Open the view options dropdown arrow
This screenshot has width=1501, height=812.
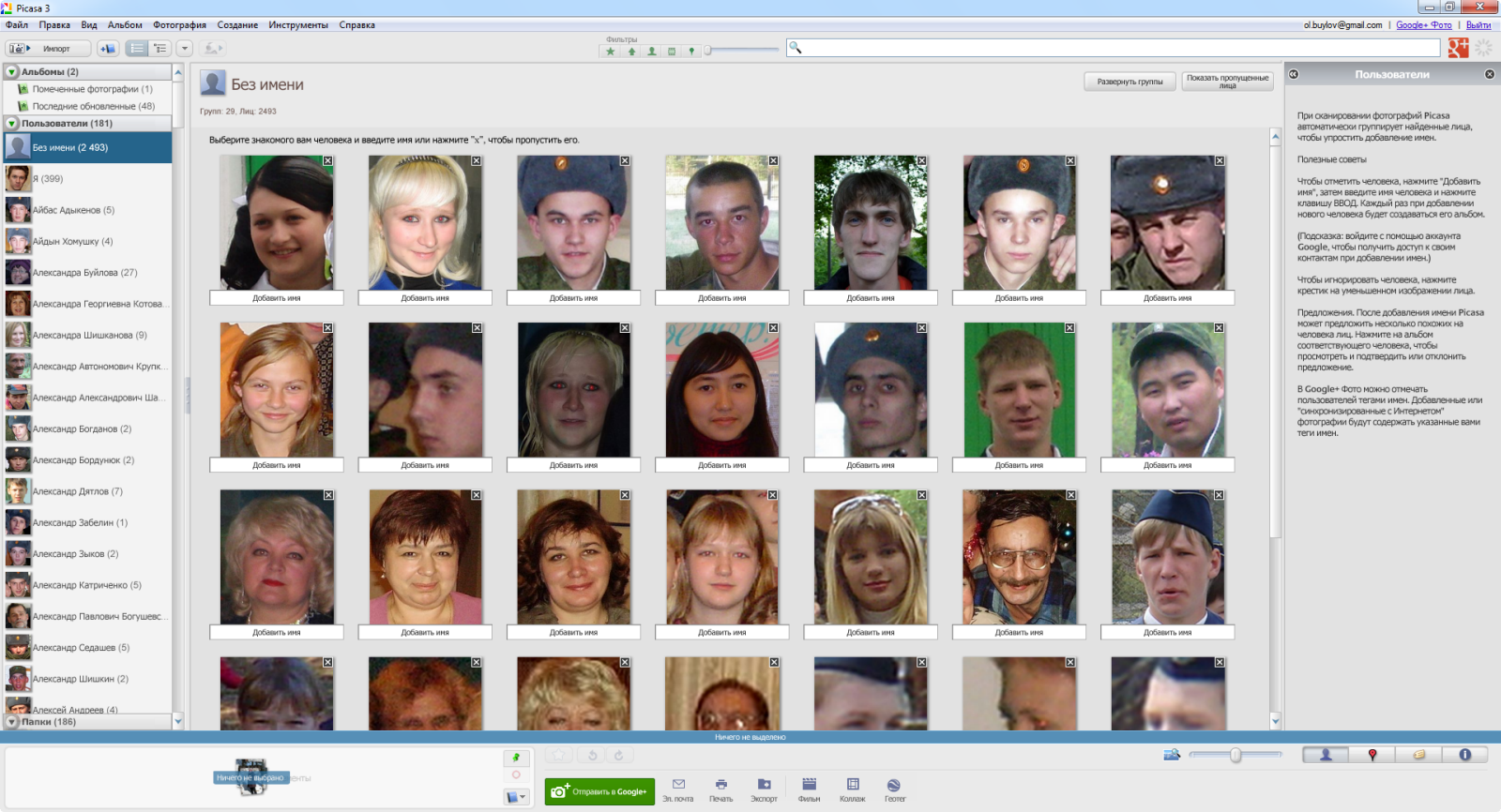coord(185,49)
